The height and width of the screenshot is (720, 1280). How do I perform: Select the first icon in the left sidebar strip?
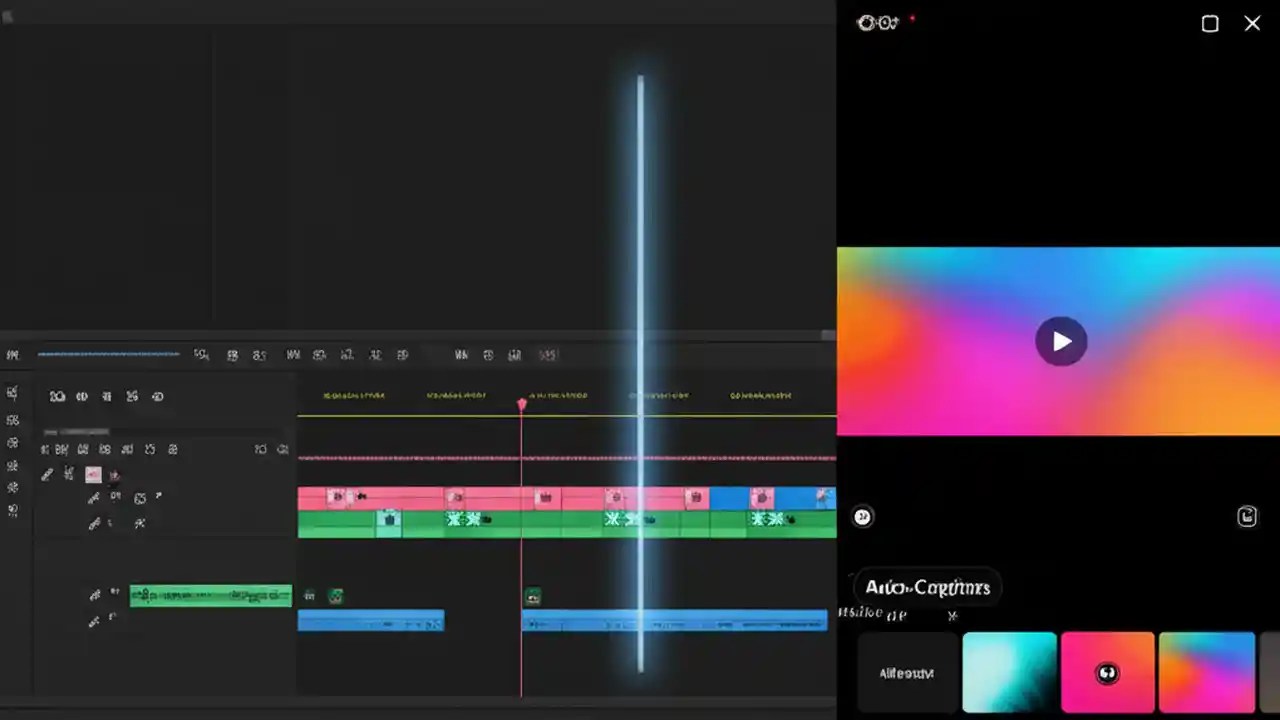tap(12, 392)
